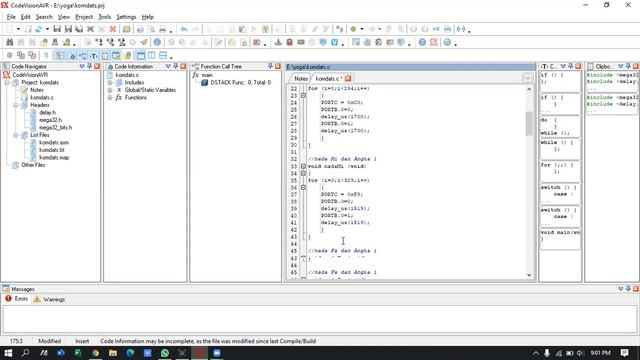
Task: Open the editor tab list dropdown
Action: (527, 78)
